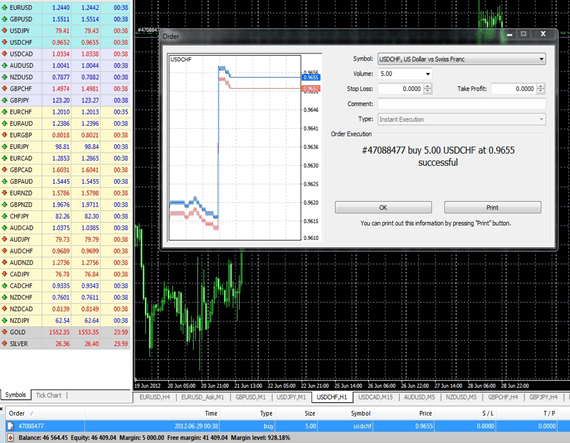Click the USDCAD bid price 1.0334
This screenshot has width=570, height=443.
(60, 54)
